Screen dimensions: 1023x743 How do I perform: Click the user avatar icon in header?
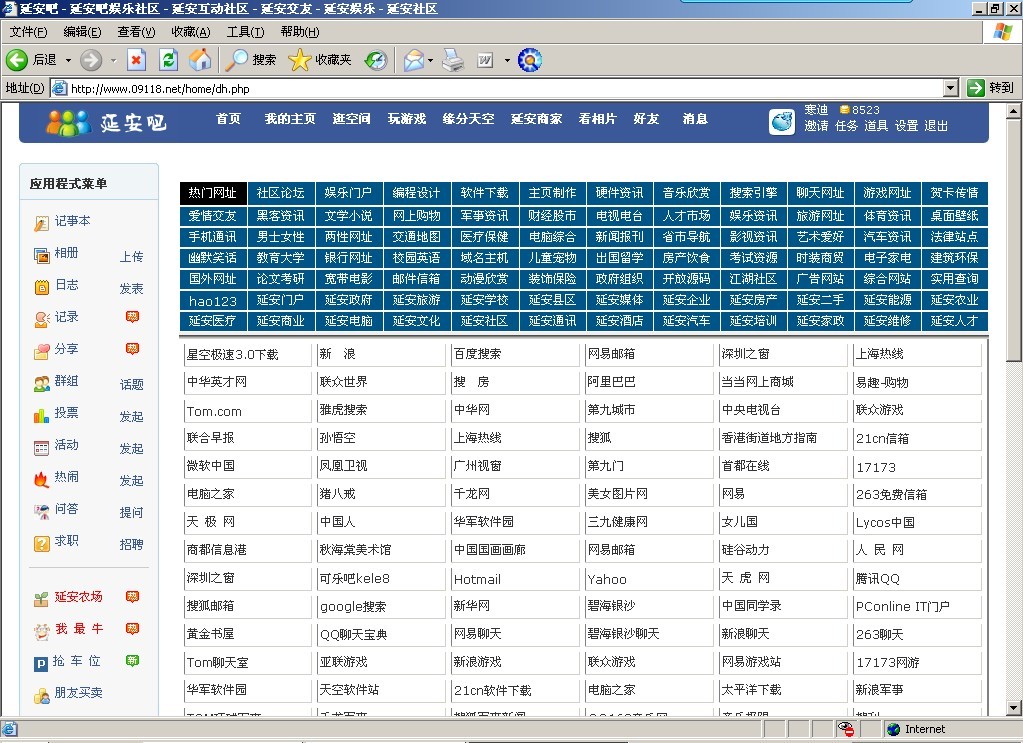[x=782, y=121]
